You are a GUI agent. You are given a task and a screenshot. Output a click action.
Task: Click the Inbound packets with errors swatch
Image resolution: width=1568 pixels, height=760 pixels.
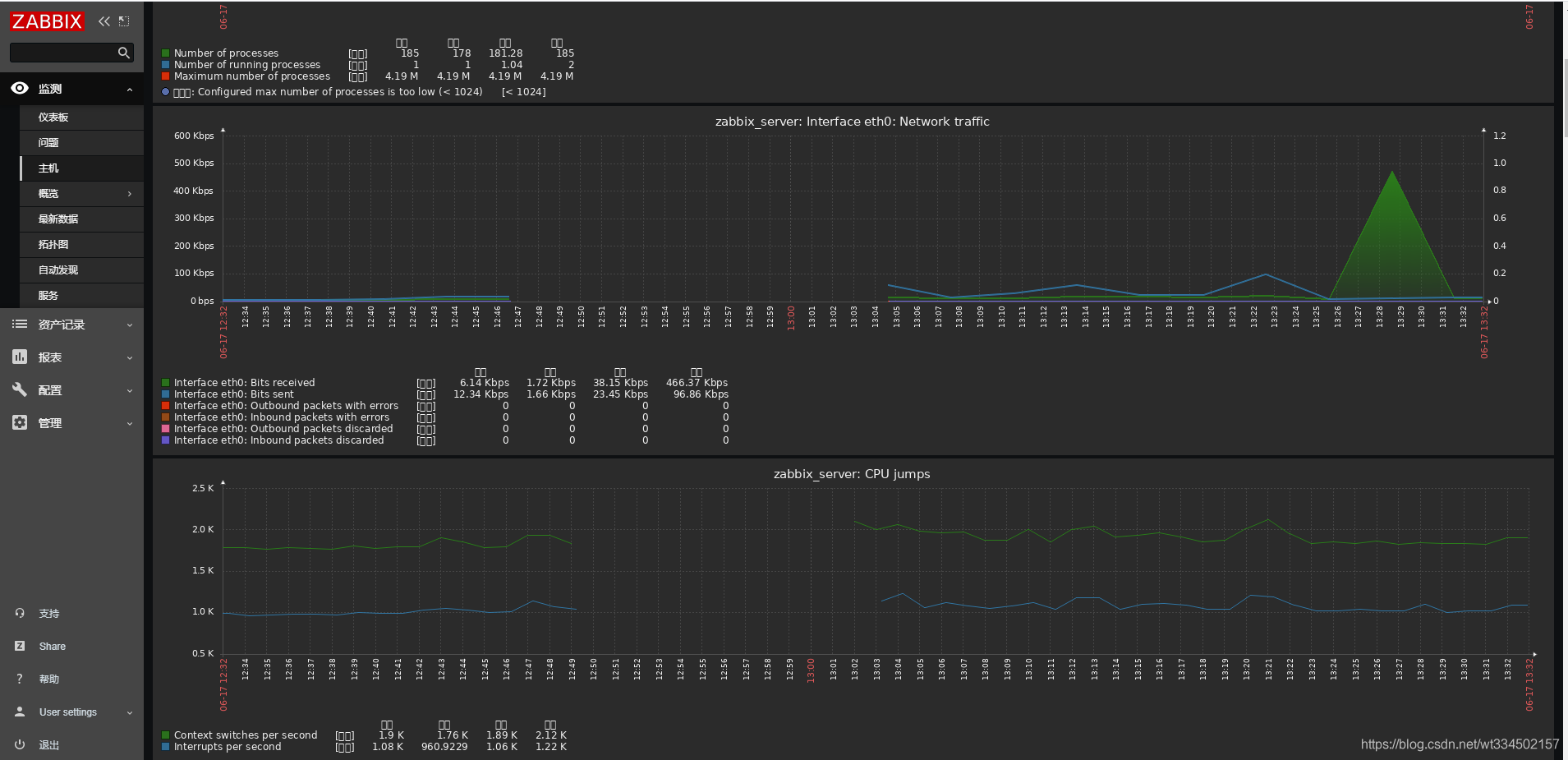click(x=166, y=417)
